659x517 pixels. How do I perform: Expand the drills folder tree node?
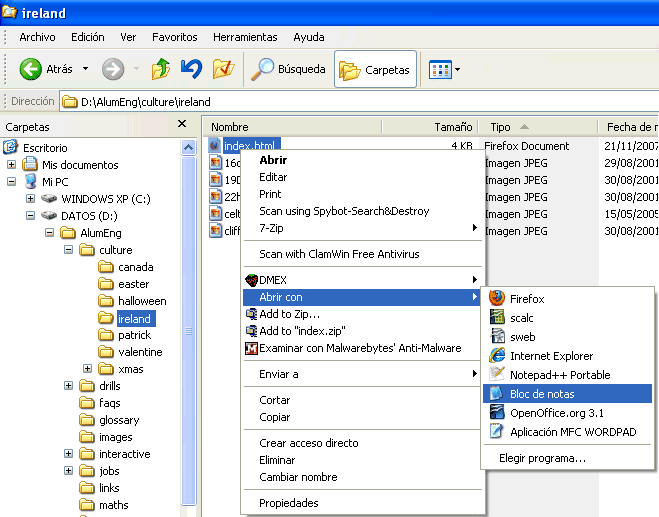pos(69,386)
